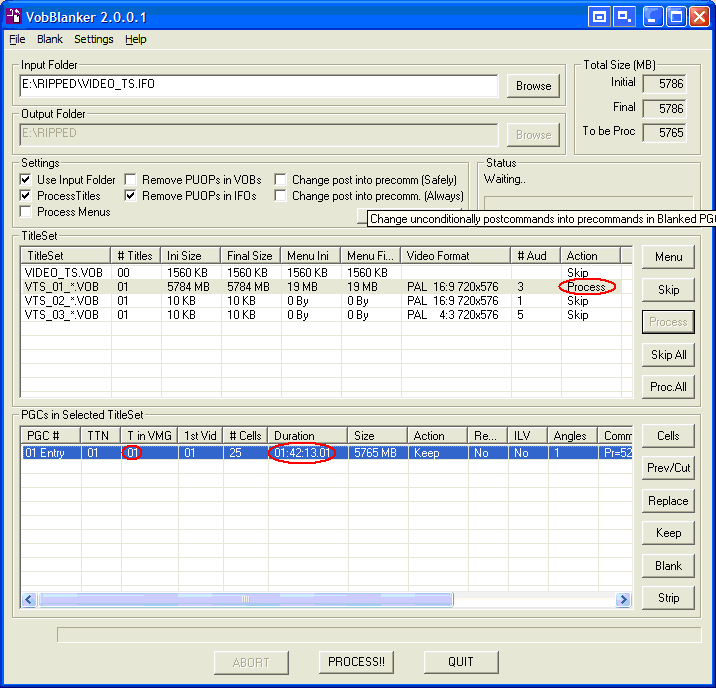Enable the Process Menus checkbox
716x688 pixels.
[x=26, y=212]
